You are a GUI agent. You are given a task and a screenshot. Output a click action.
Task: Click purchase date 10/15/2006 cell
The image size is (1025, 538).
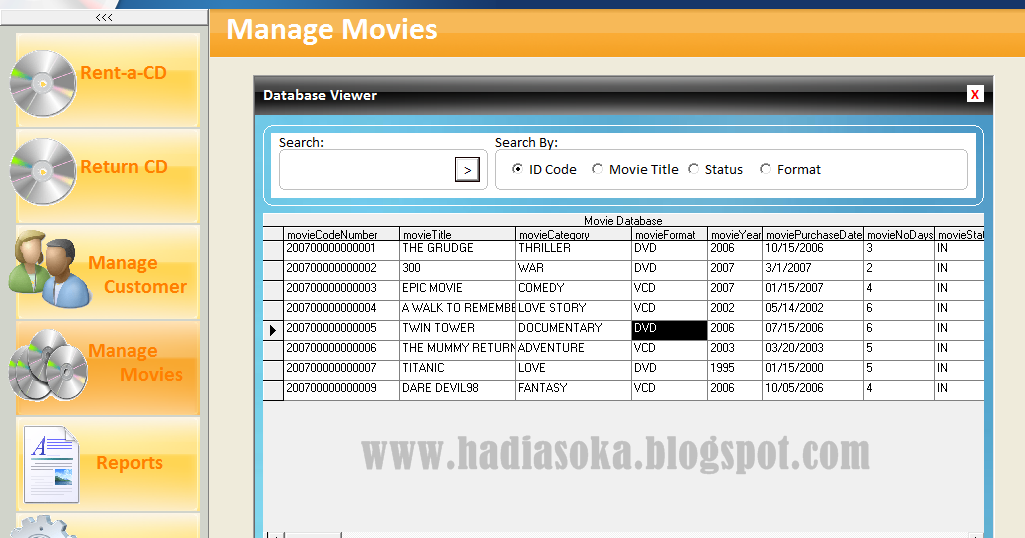coord(813,250)
